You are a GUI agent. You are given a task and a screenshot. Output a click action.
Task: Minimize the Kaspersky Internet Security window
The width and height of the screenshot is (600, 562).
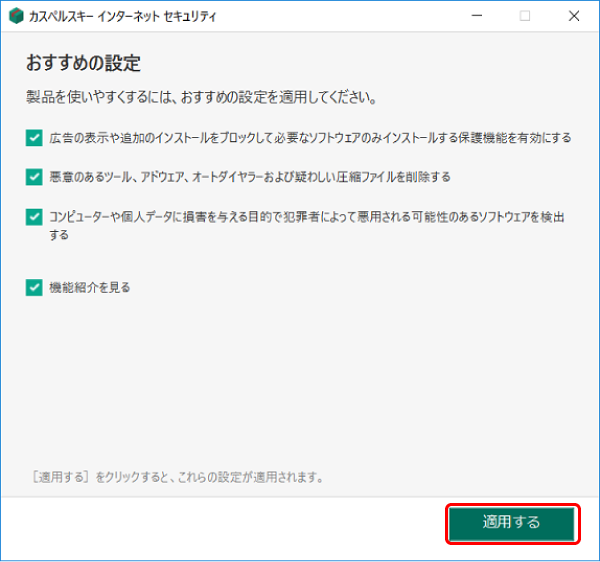(477, 16)
